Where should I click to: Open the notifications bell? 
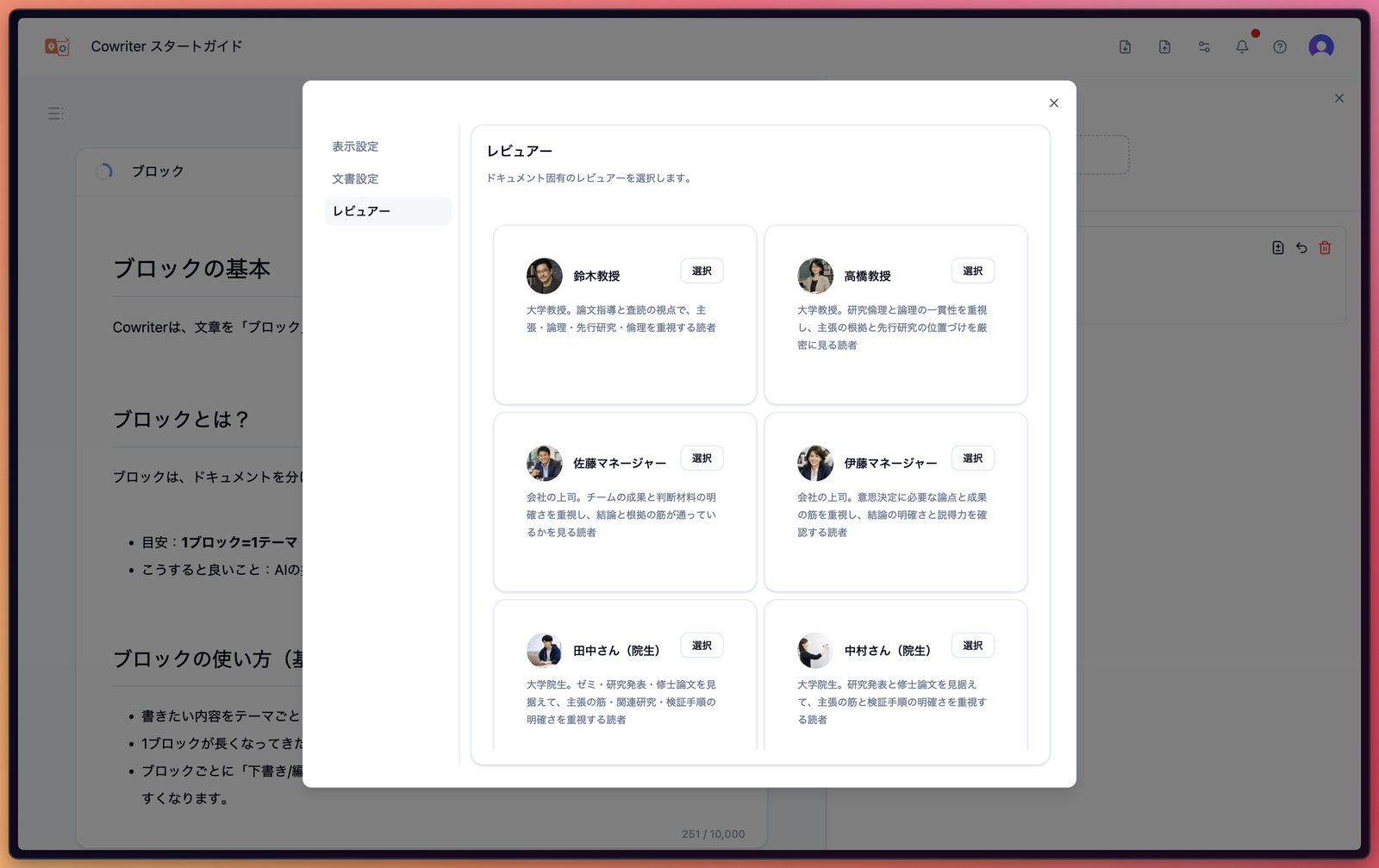[x=1242, y=47]
